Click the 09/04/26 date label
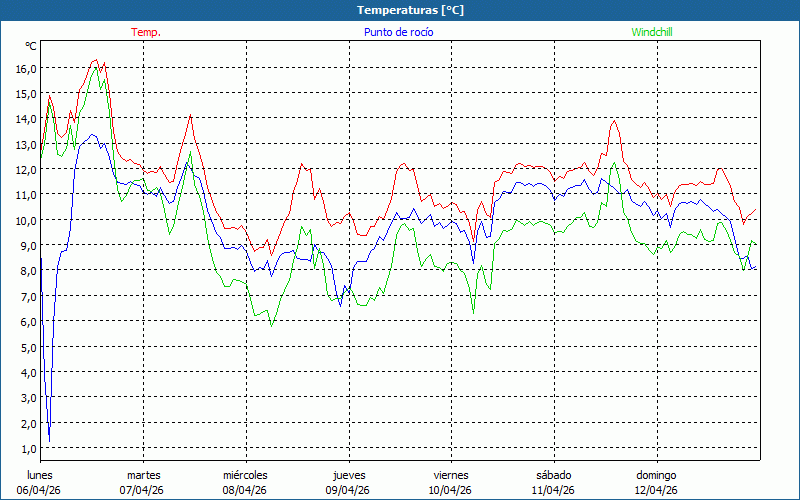This screenshot has width=800, height=500. point(348,490)
